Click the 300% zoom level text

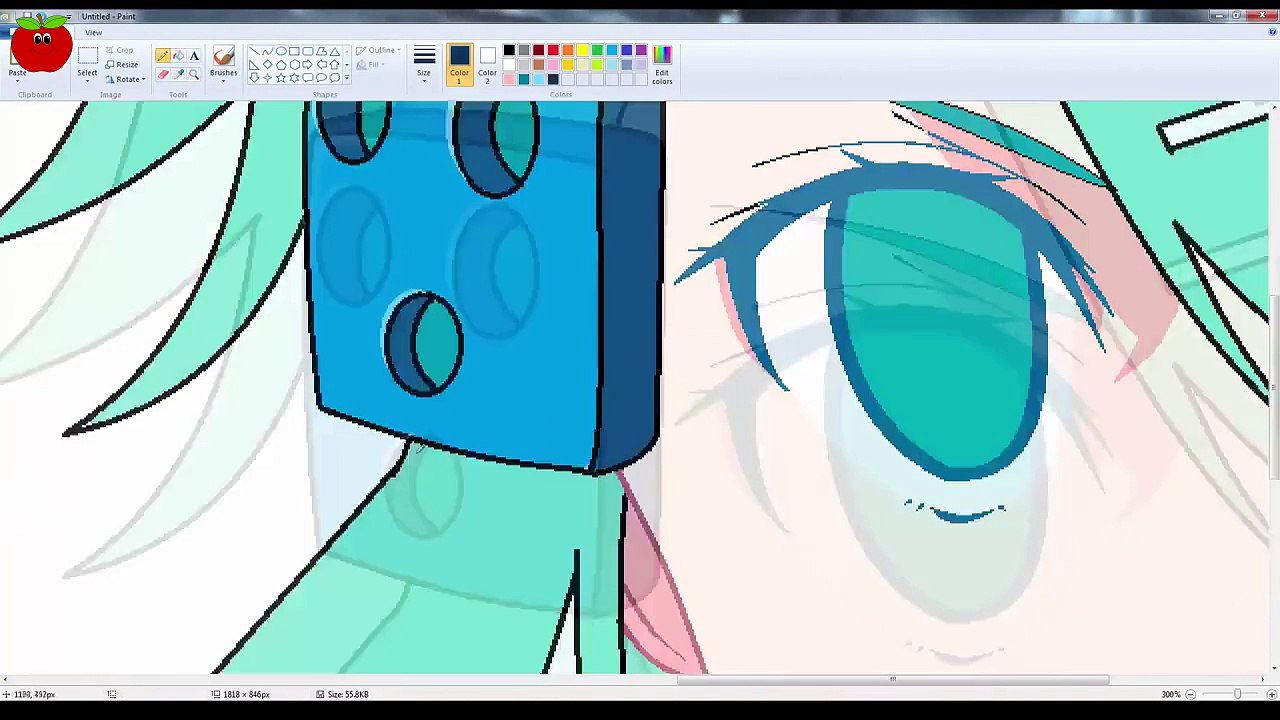(1170, 694)
